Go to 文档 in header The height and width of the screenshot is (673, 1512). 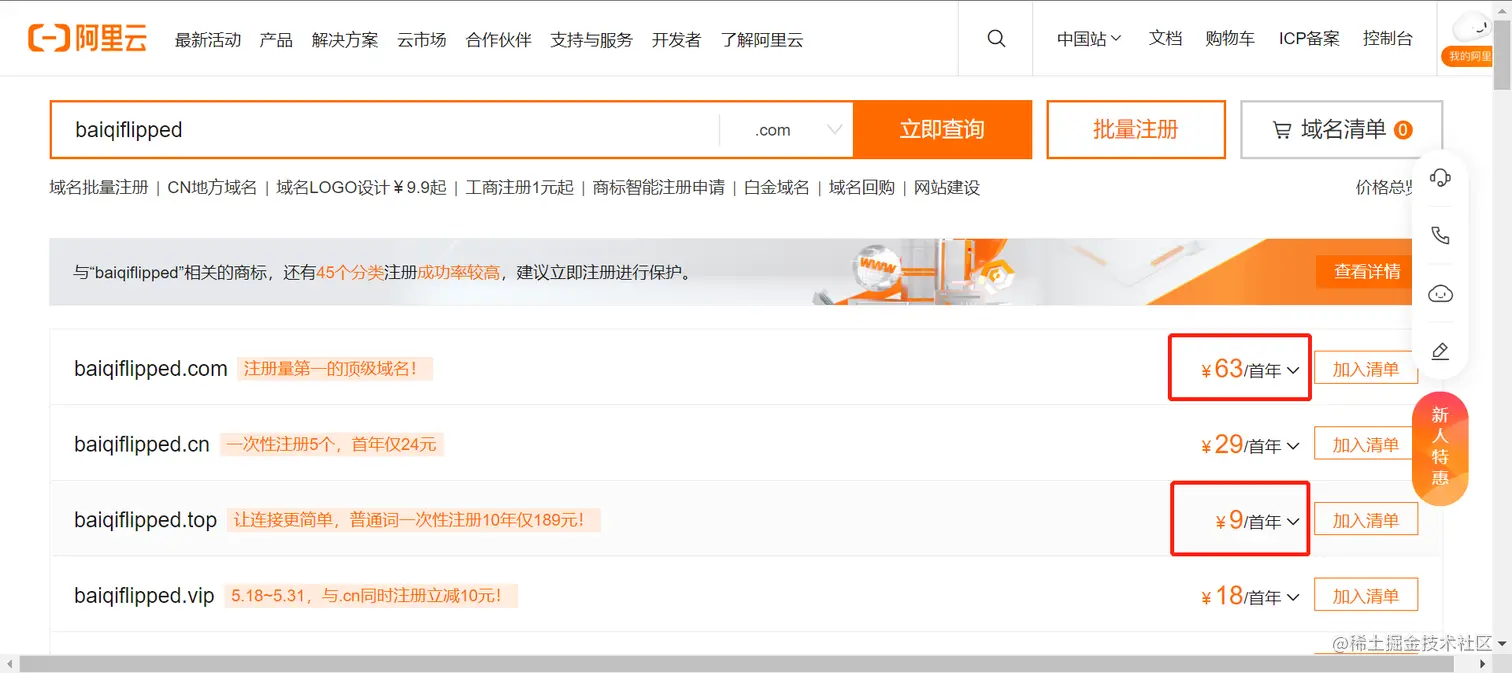pos(1165,38)
